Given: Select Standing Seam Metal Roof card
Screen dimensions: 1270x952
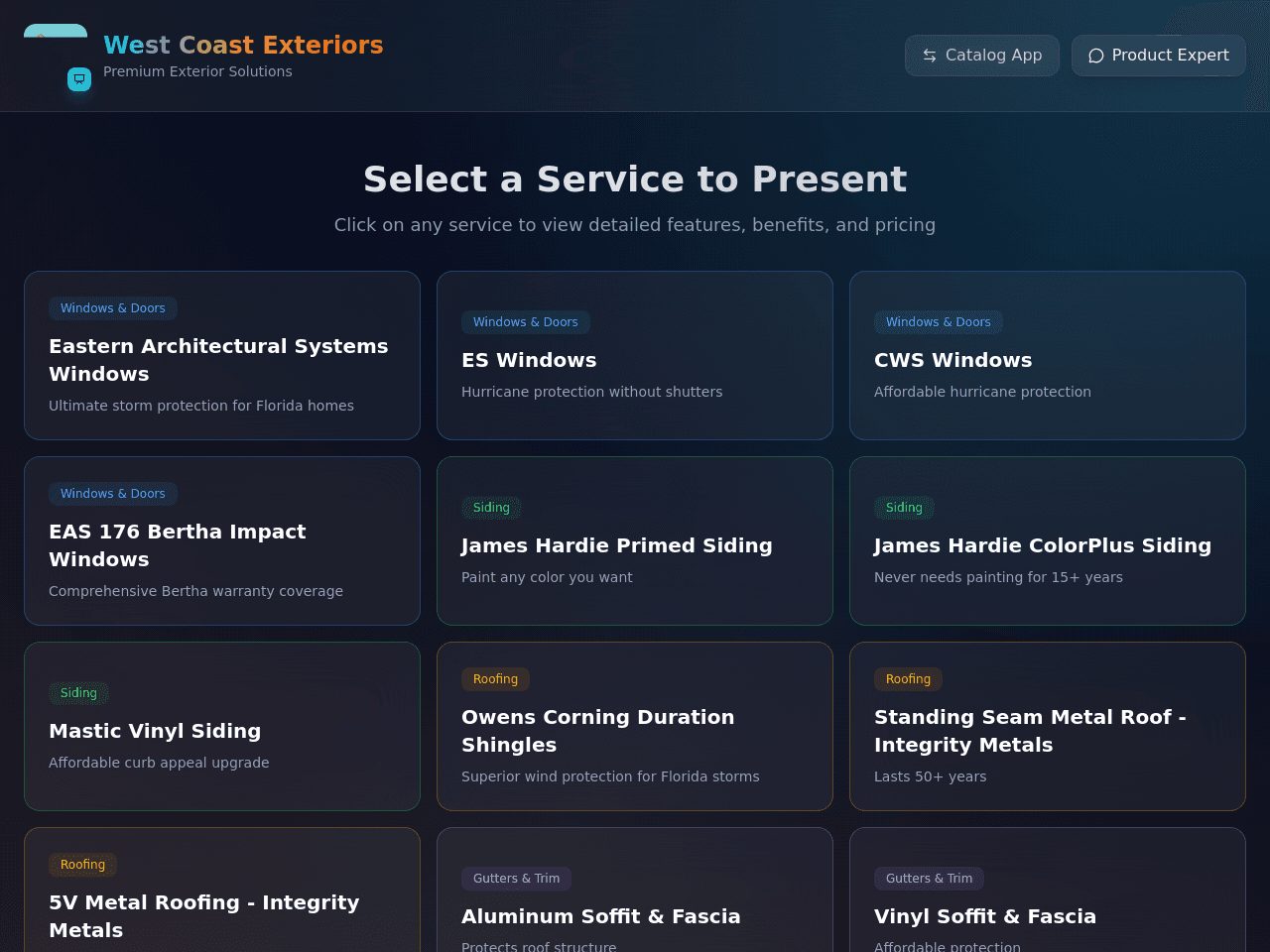Looking at the screenshot, I should 1048,726.
